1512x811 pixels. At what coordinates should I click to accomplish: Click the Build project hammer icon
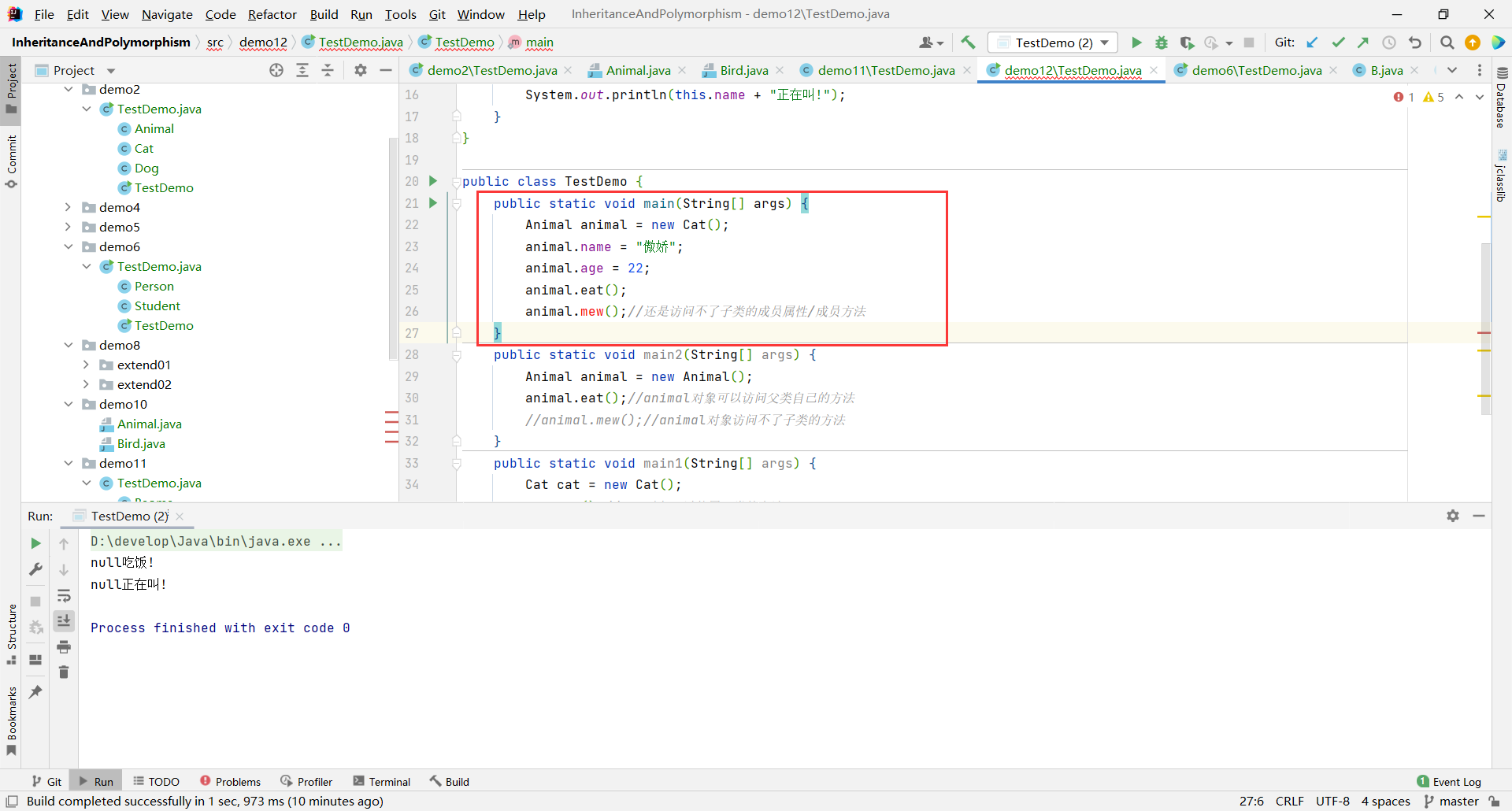(968, 43)
